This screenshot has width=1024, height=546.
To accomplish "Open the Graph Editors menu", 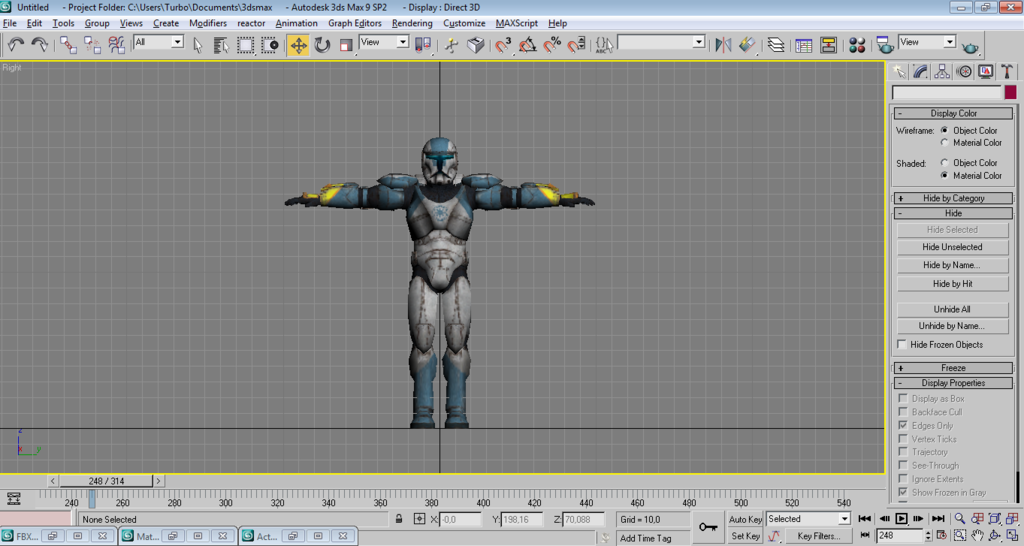I will 355,23.
